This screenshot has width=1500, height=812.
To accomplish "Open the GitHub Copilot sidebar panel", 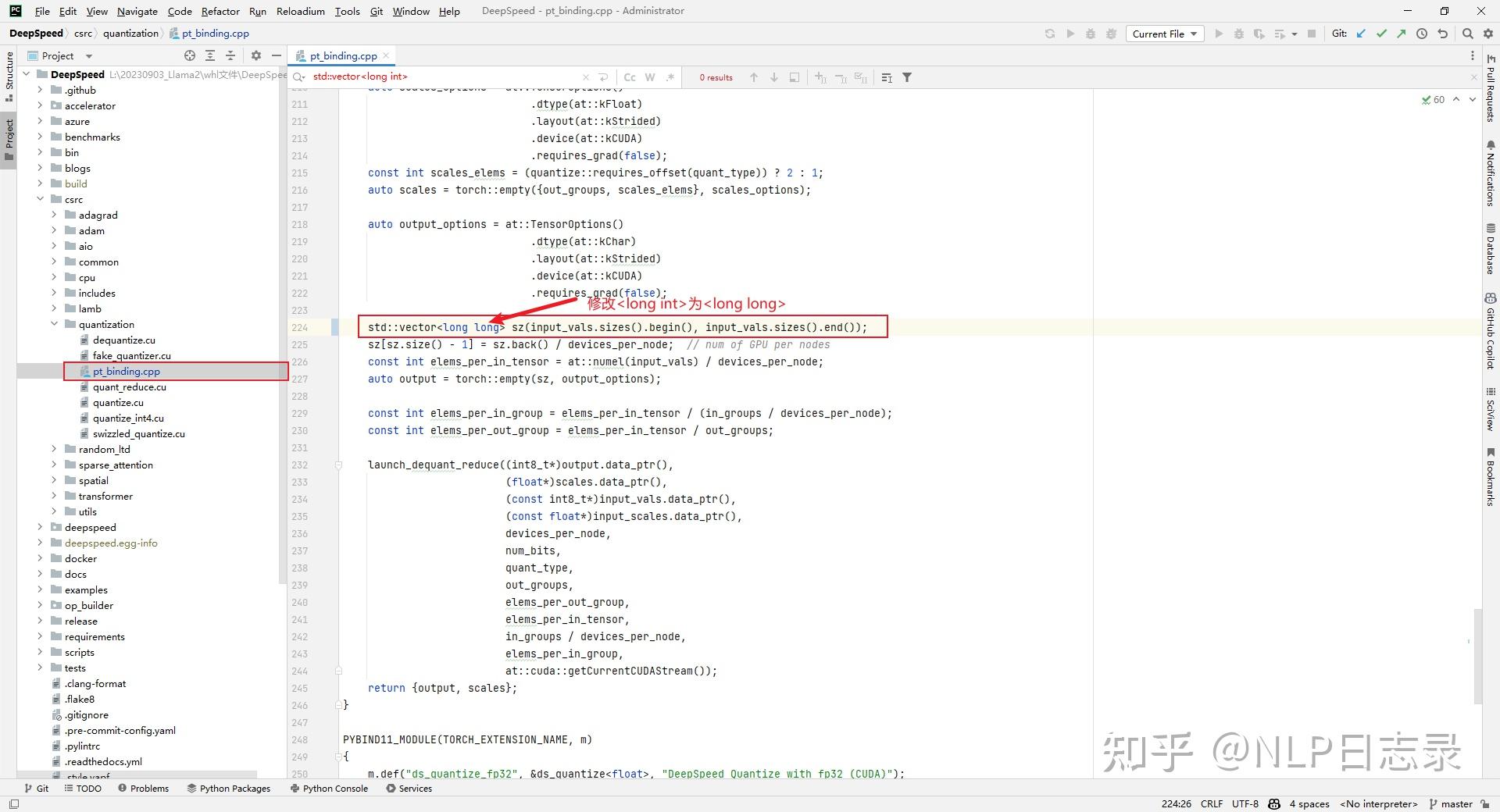I will 1491,328.
